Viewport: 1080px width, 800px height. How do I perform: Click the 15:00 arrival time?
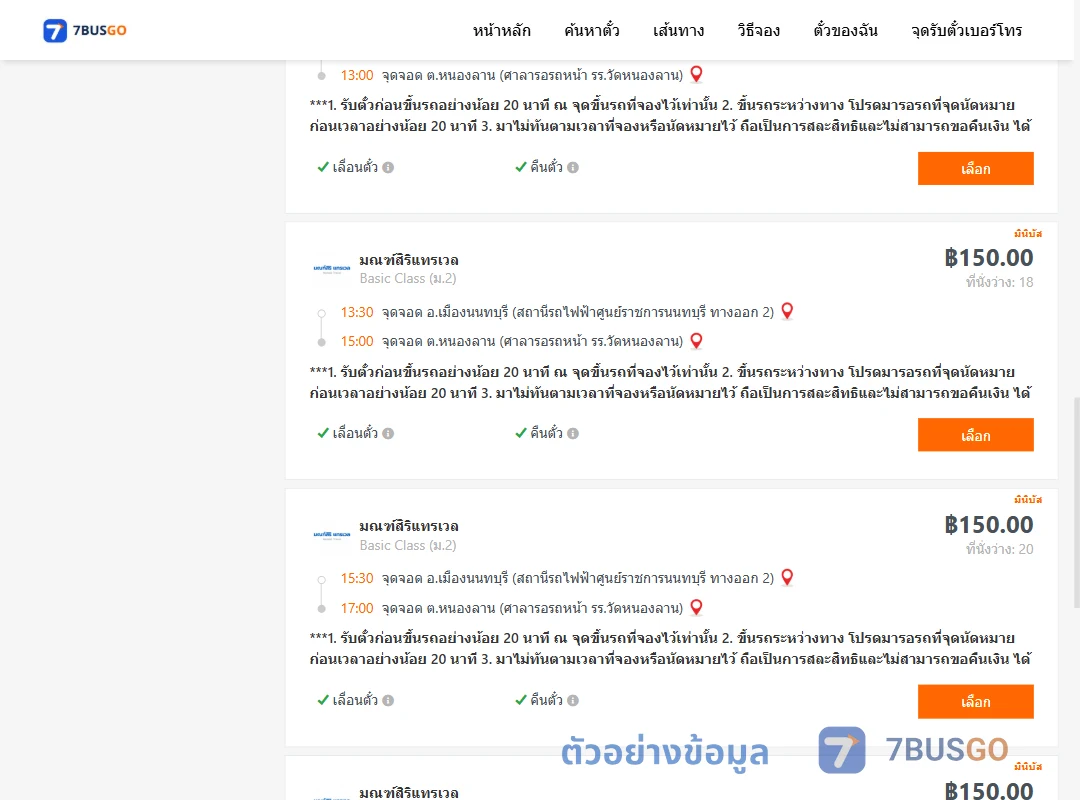[357, 341]
